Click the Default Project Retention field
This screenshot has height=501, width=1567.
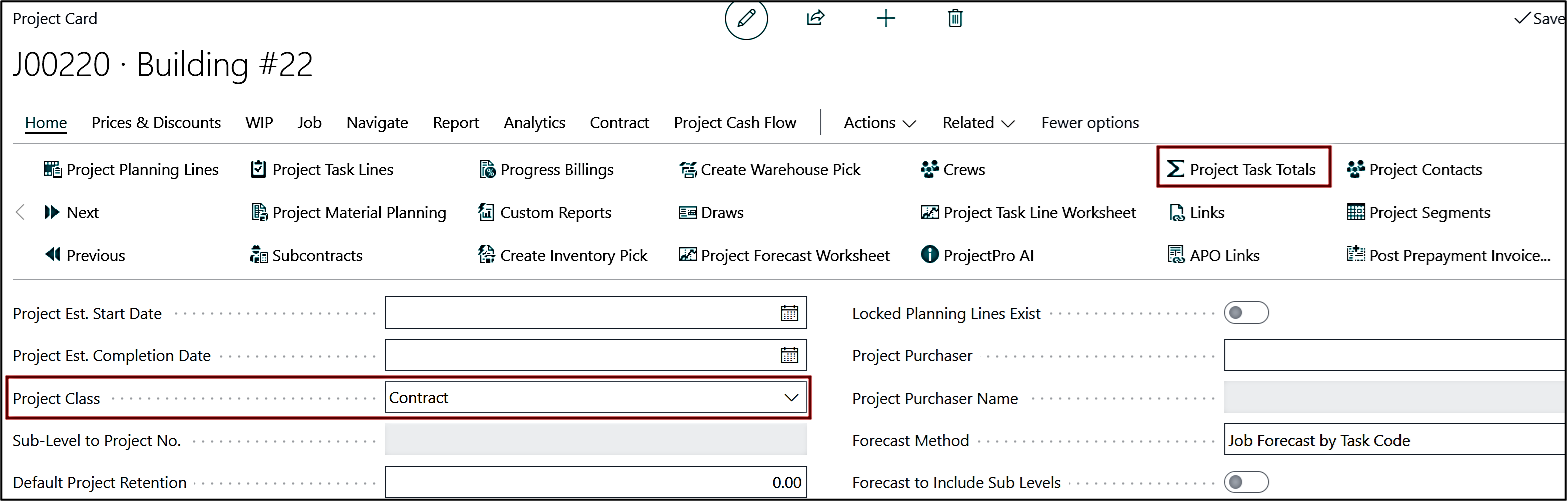595,482
